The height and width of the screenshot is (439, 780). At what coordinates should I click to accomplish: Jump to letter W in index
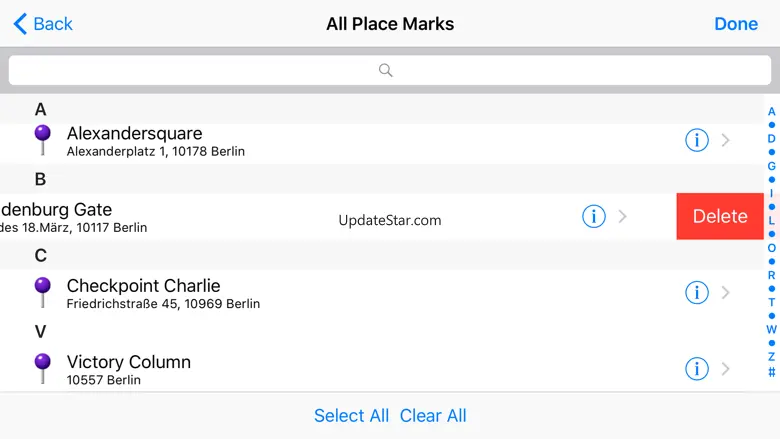[x=771, y=329]
